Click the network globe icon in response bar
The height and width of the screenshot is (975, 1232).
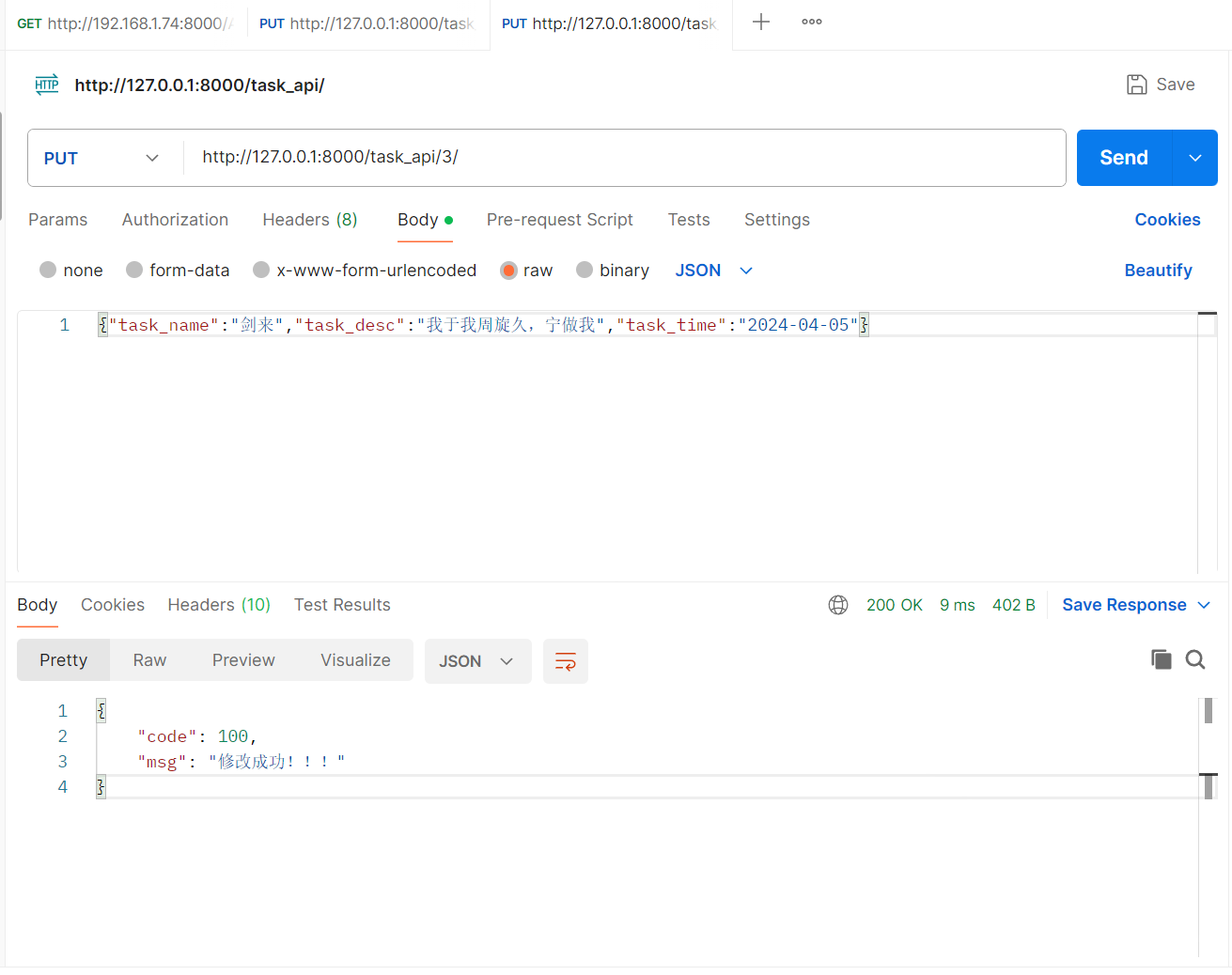click(838, 605)
